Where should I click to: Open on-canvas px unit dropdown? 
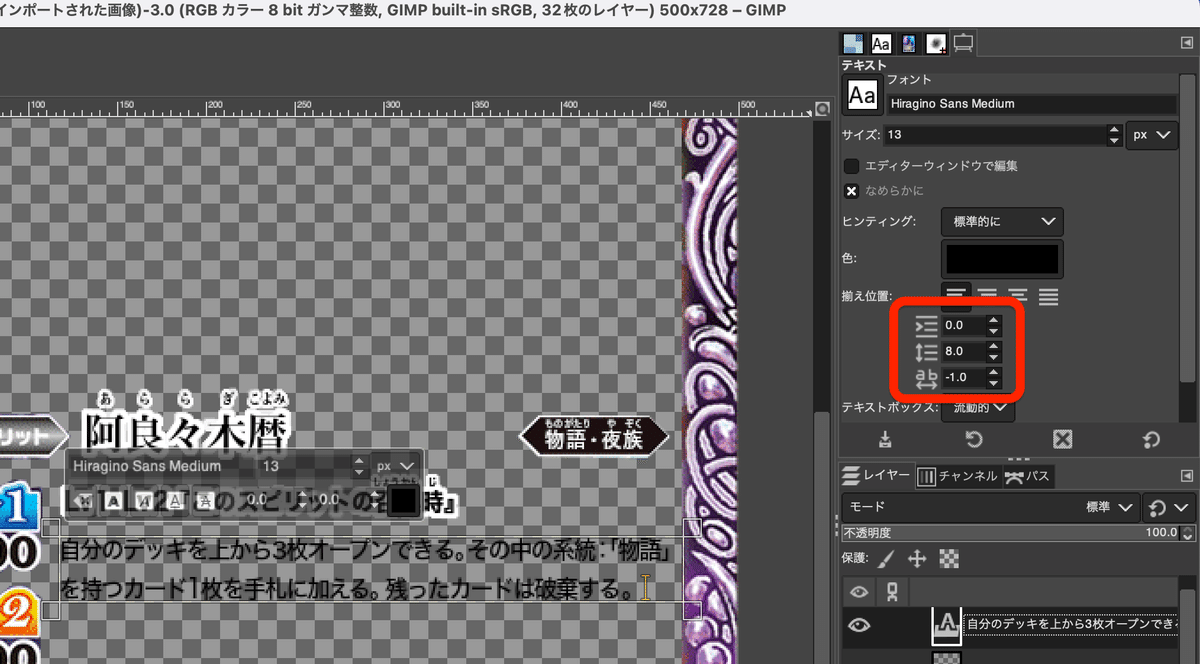pos(396,466)
